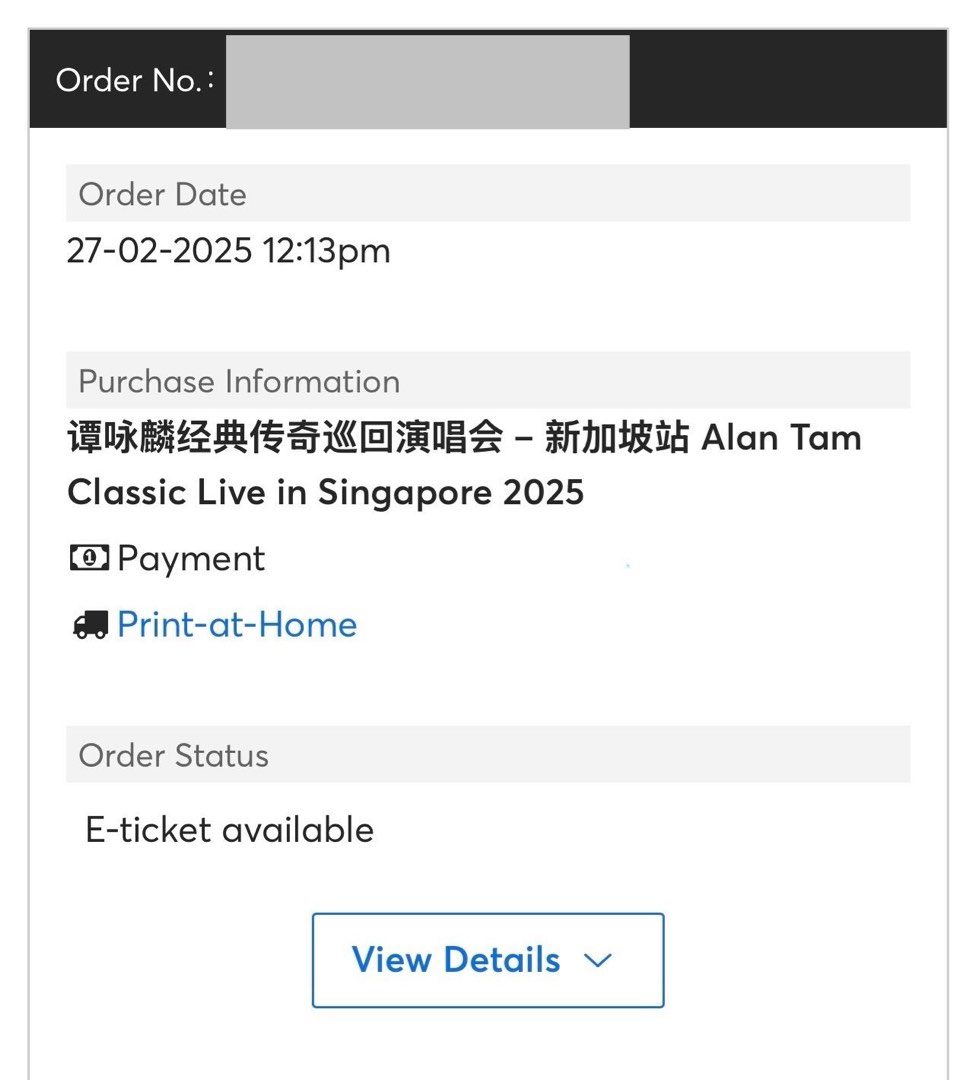This screenshot has height=1080, width=976.
Task: Click the dollar-bill icon in Purchase Information
Action: [88, 558]
